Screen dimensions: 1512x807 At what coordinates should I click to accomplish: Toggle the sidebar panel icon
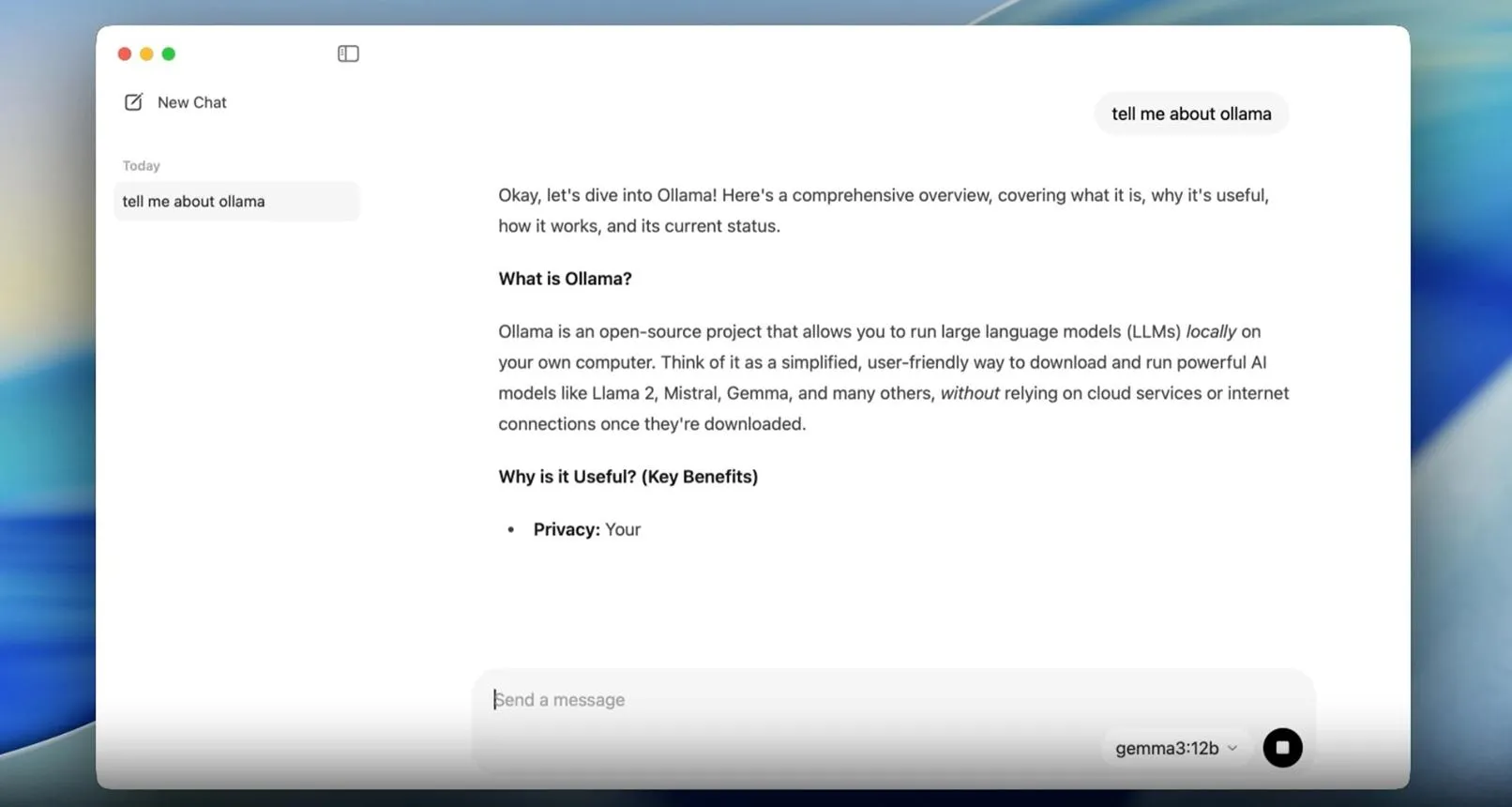(348, 53)
